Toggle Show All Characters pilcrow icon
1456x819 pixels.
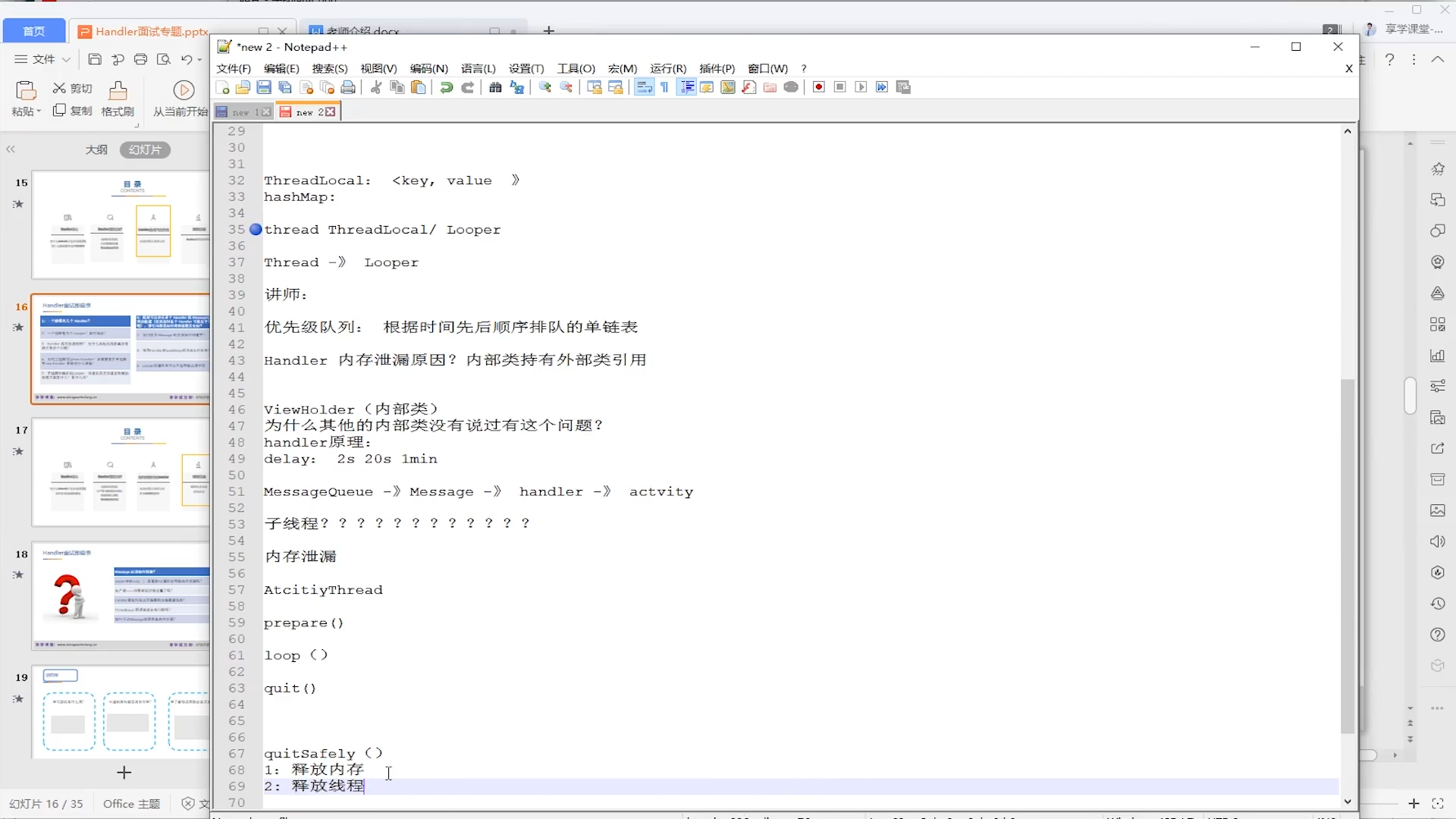coord(665,87)
